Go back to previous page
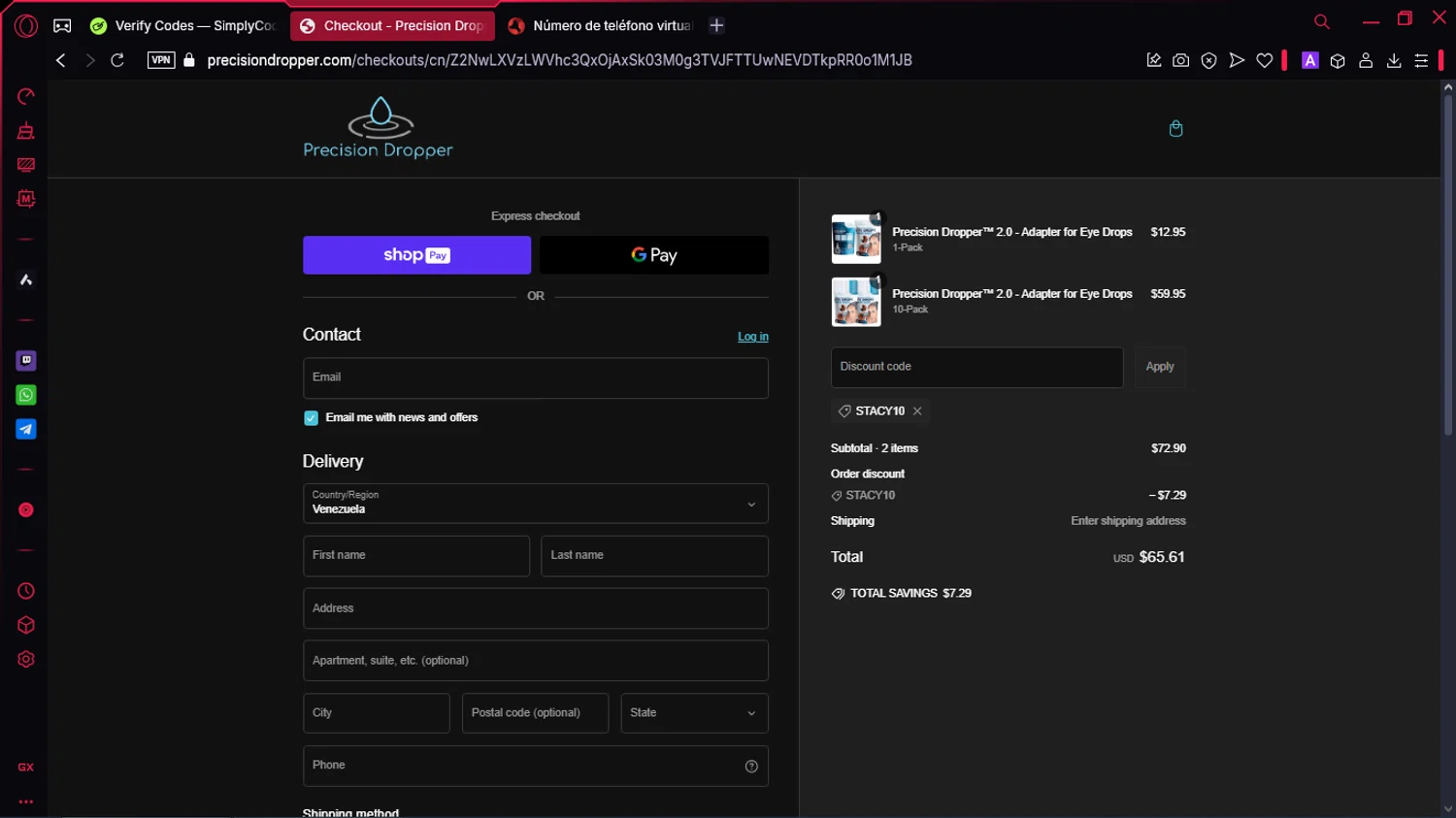1456x818 pixels. [61, 60]
